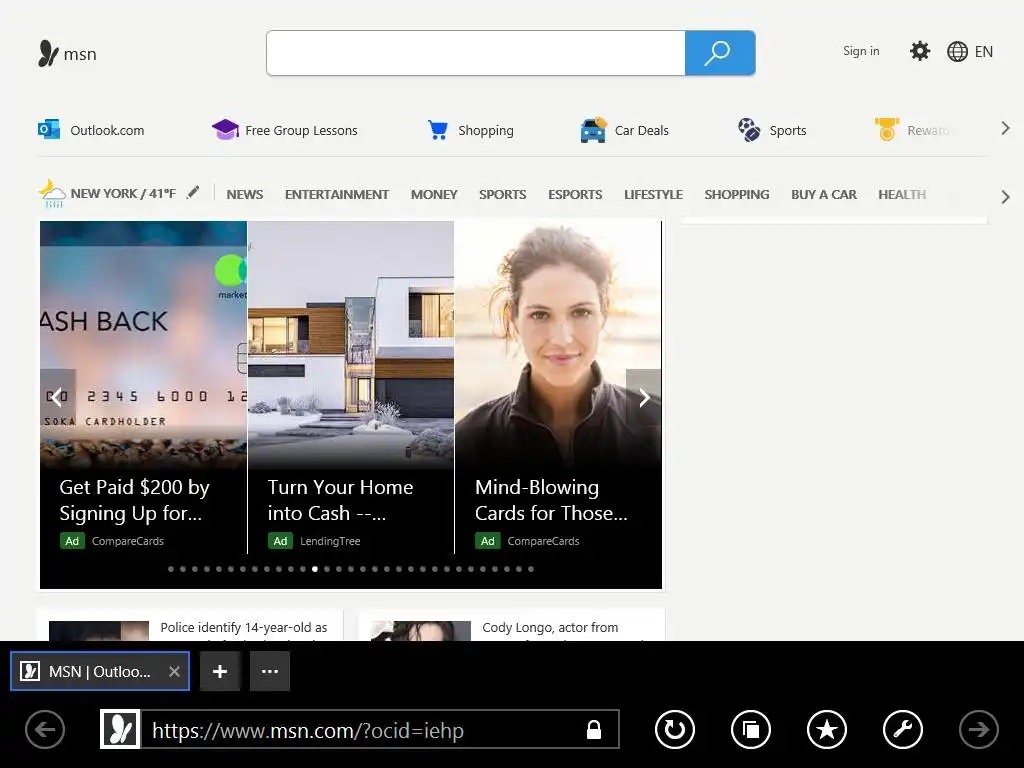Viewport: 1024px width, 768px height.
Task: Jump to last carousel dot
Action: click(531, 569)
